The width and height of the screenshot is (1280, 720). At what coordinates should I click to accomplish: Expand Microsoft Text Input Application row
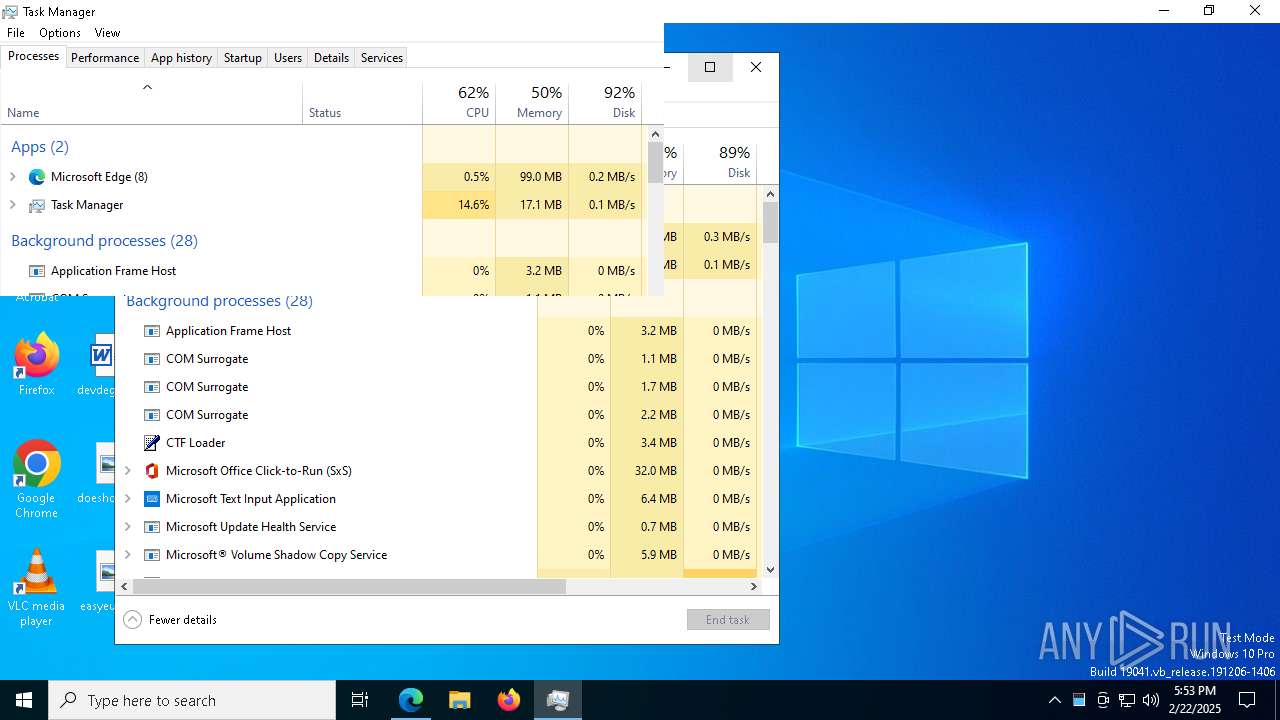[x=127, y=499]
